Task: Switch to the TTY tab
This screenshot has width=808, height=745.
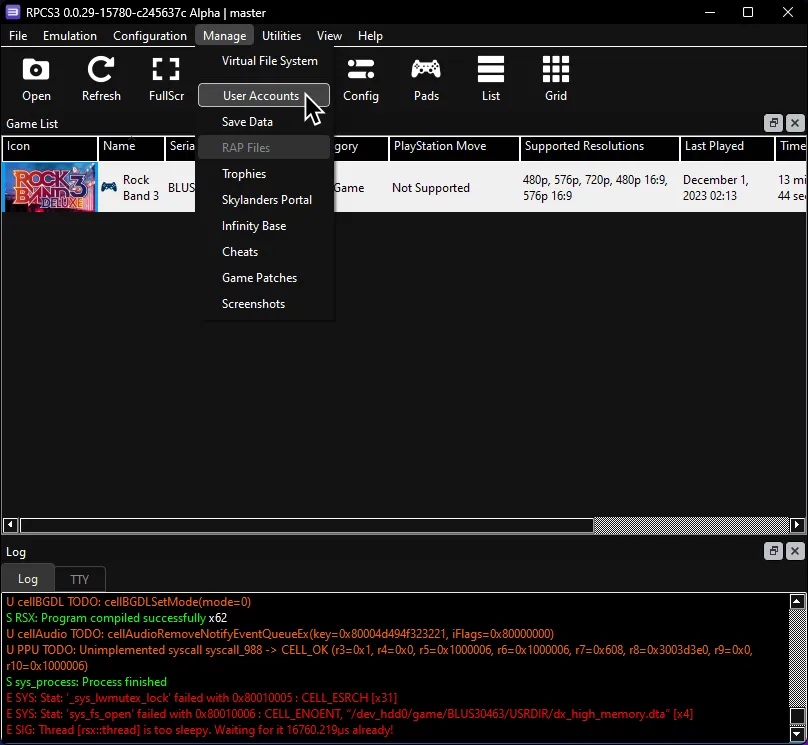Action: tap(79, 578)
